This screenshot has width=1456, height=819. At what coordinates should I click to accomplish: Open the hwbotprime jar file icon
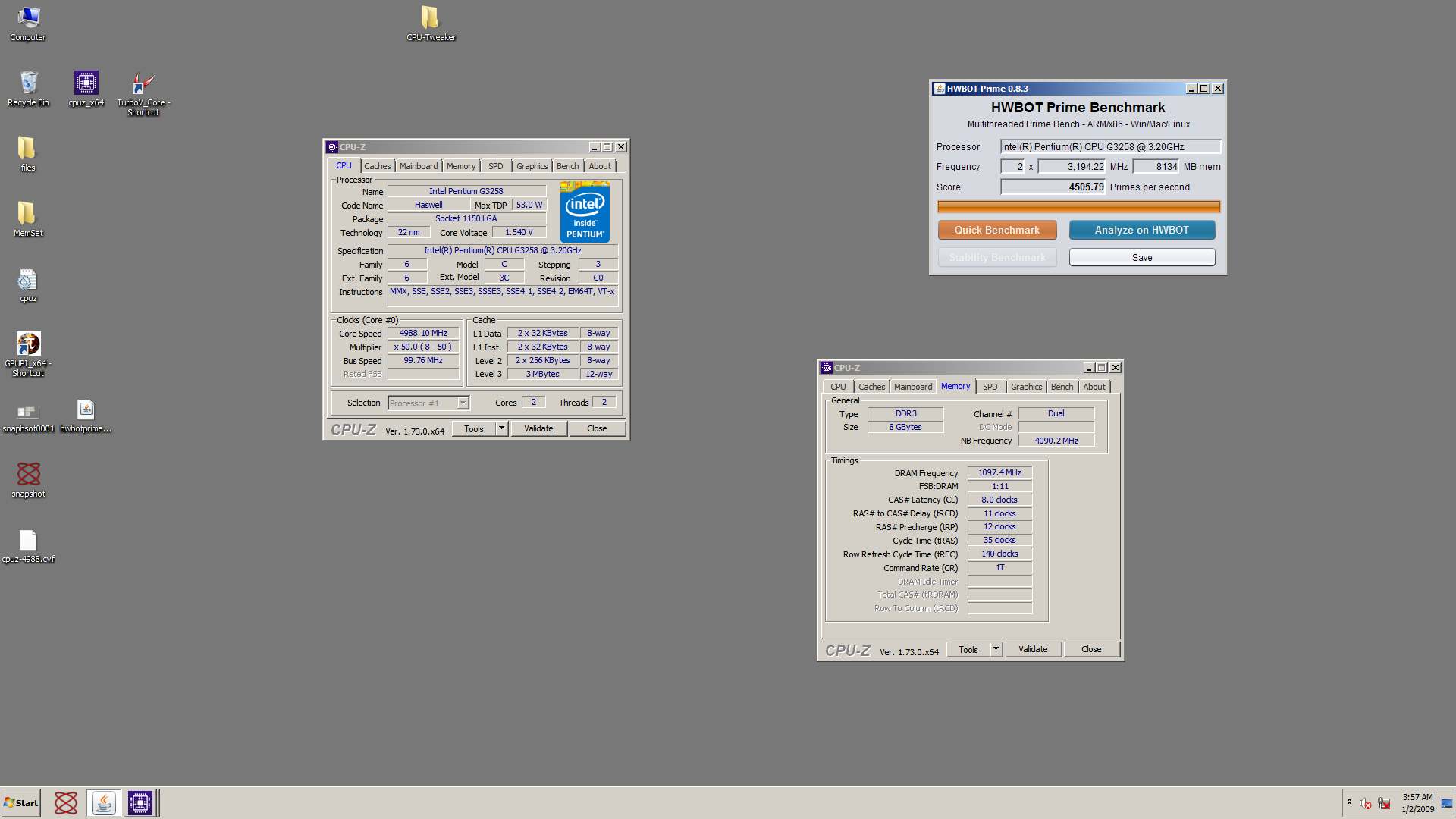pos(86,415)
